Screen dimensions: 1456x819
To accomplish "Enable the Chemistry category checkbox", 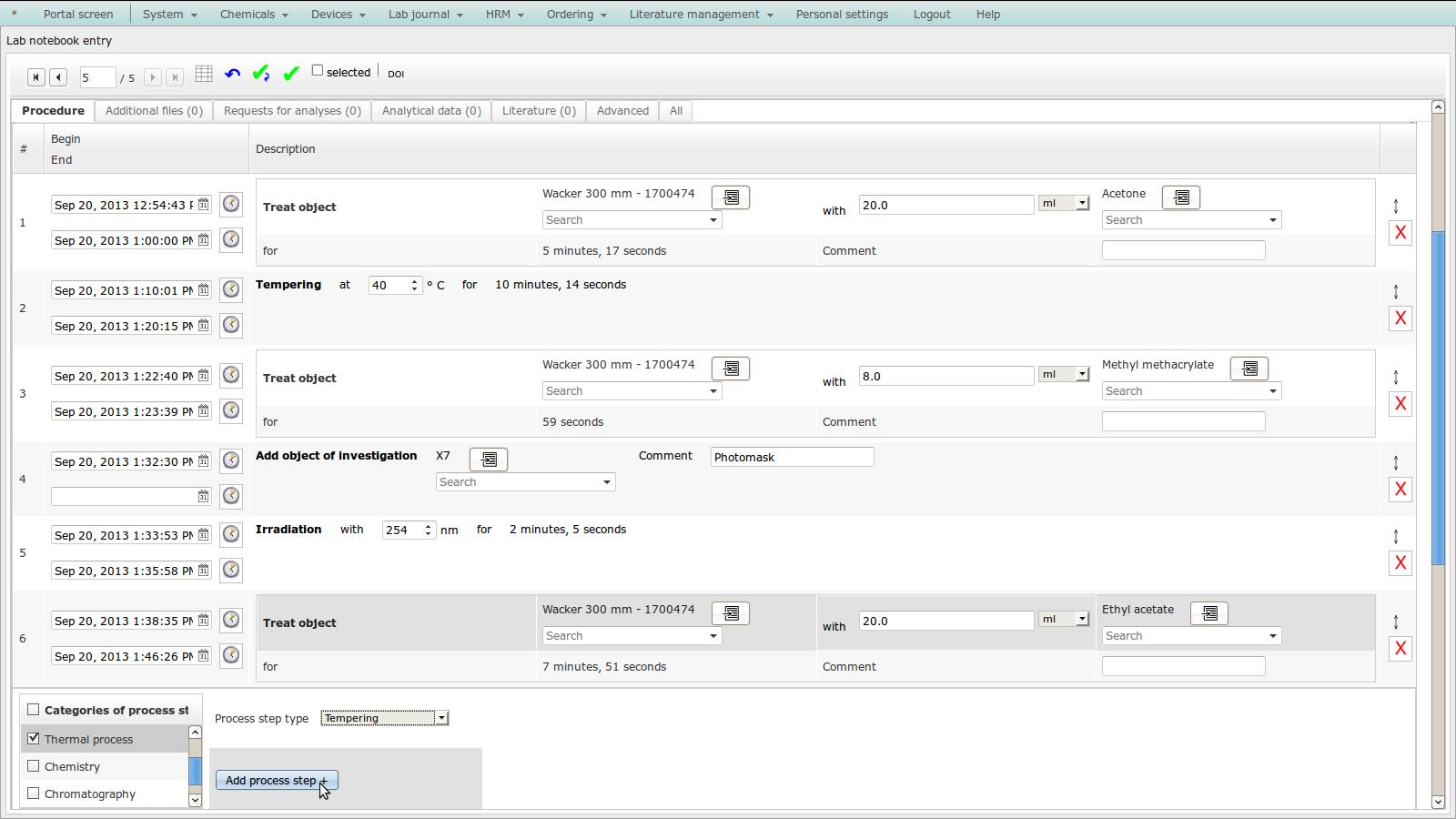I will click(x=34, y=766).
